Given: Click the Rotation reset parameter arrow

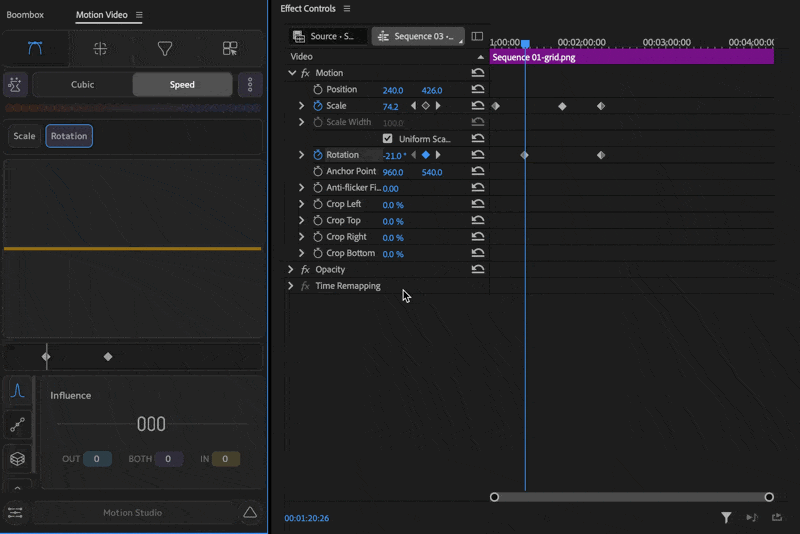Looking at the screenshot, I should point(478,155).
